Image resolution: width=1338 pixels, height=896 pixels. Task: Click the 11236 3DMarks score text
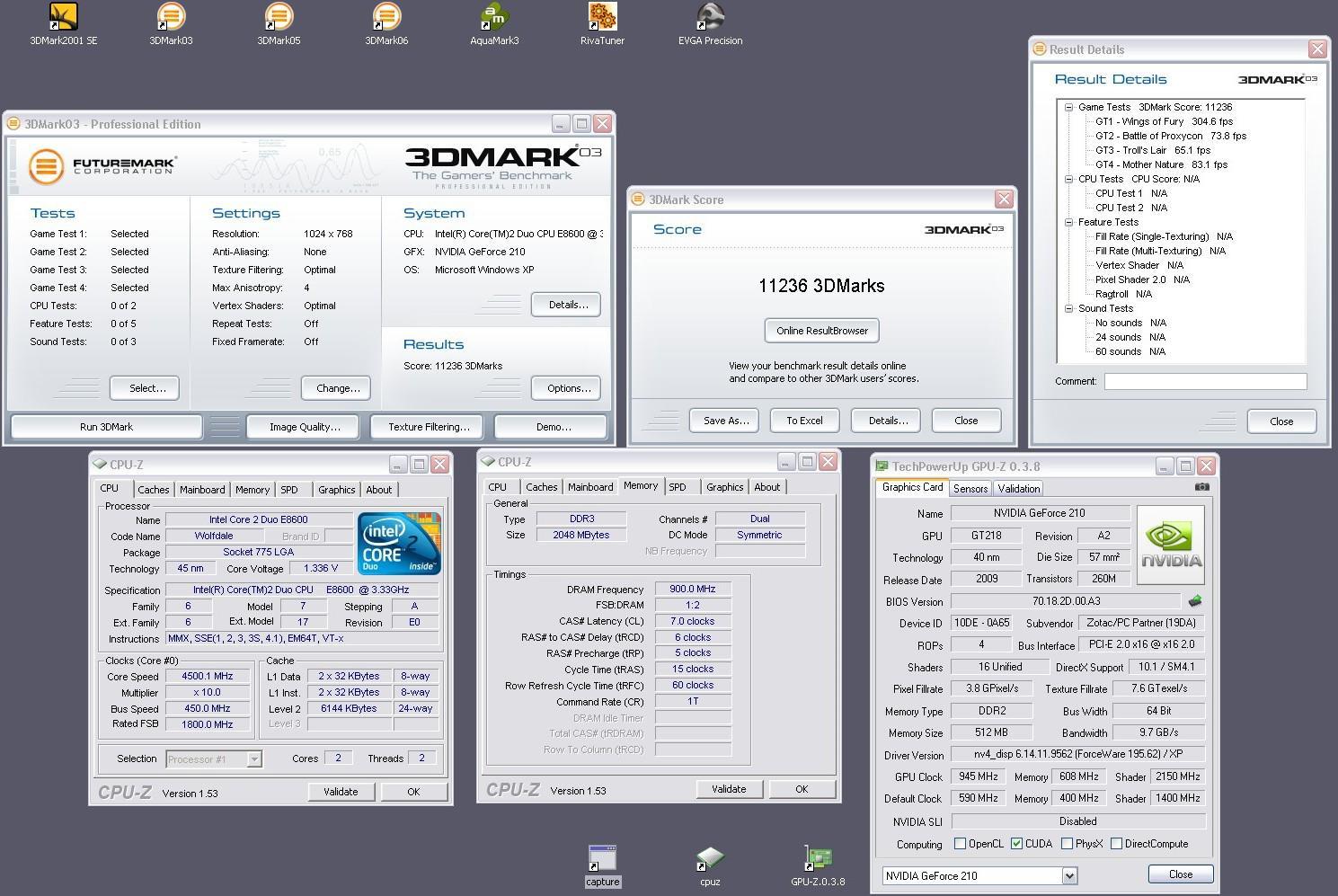coord(821,286)
